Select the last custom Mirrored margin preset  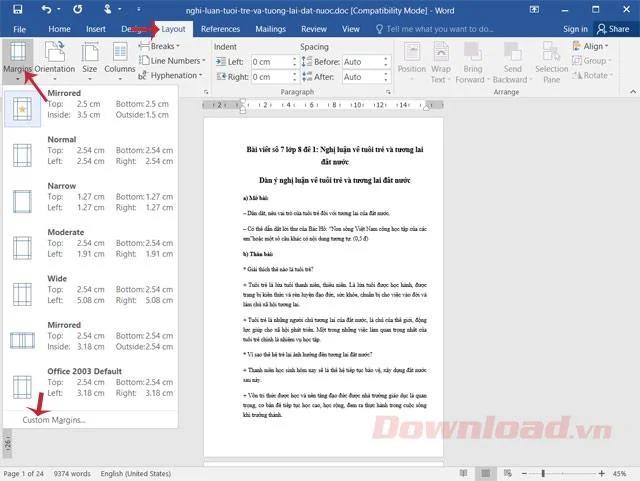click(x=90, y=105)
